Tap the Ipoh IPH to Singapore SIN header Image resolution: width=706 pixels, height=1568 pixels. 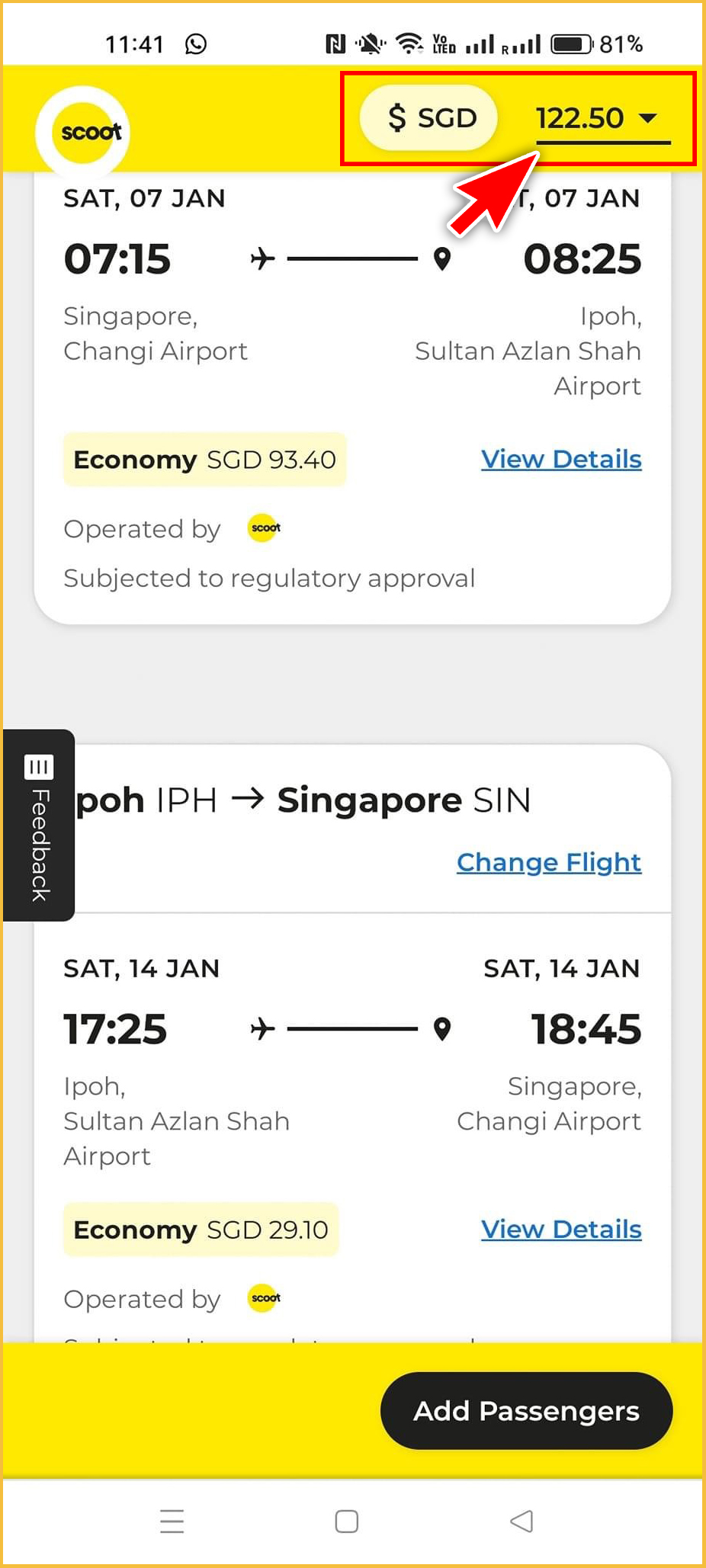(305, 800)
